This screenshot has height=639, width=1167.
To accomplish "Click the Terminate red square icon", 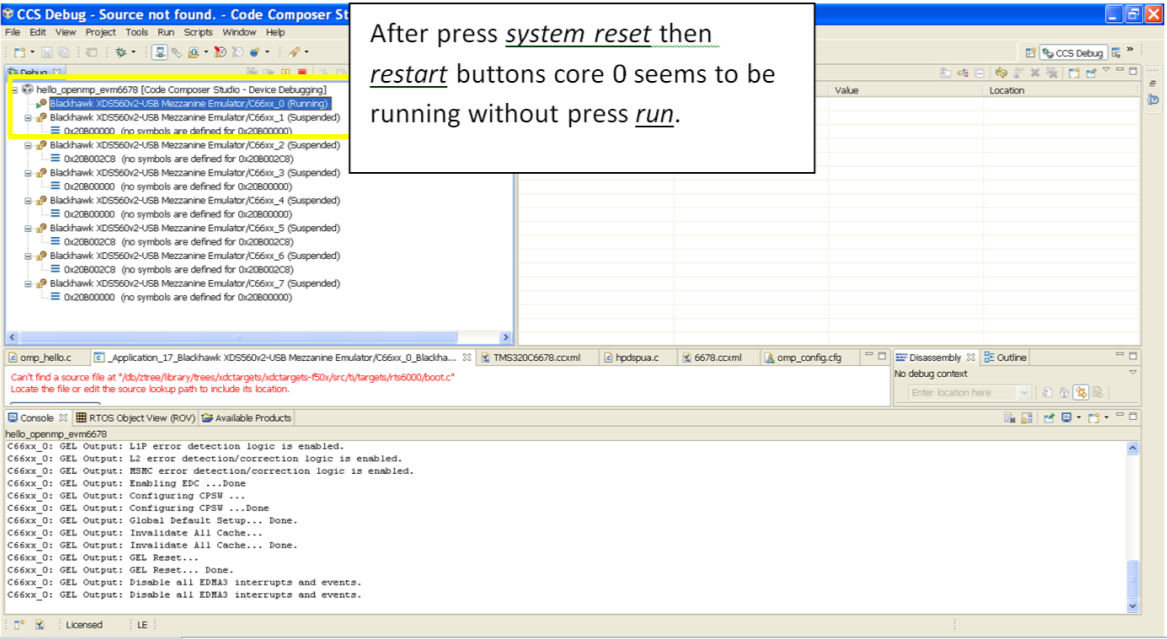I will click(302, 72).
